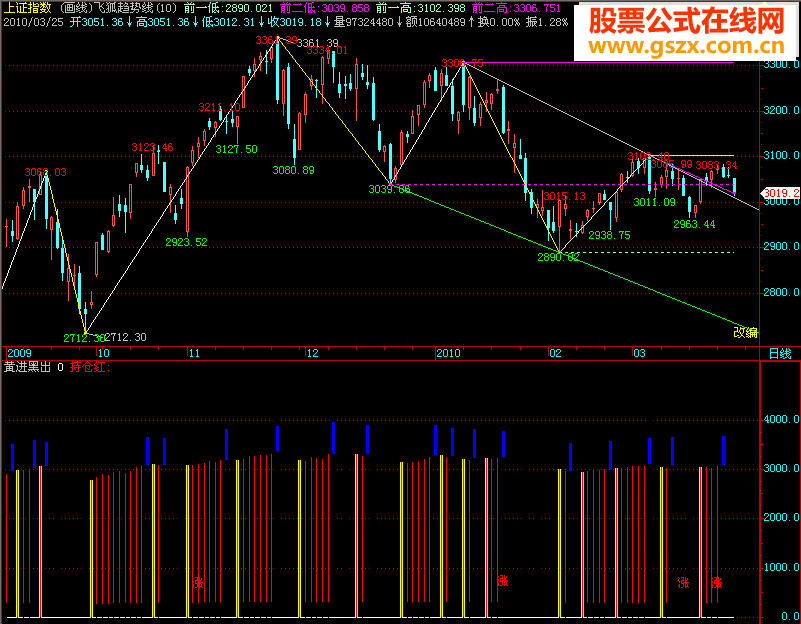The width and height of the screenshot is (801, 624).
Task: Click the peak label 3102.40
Action: [648, 156]
